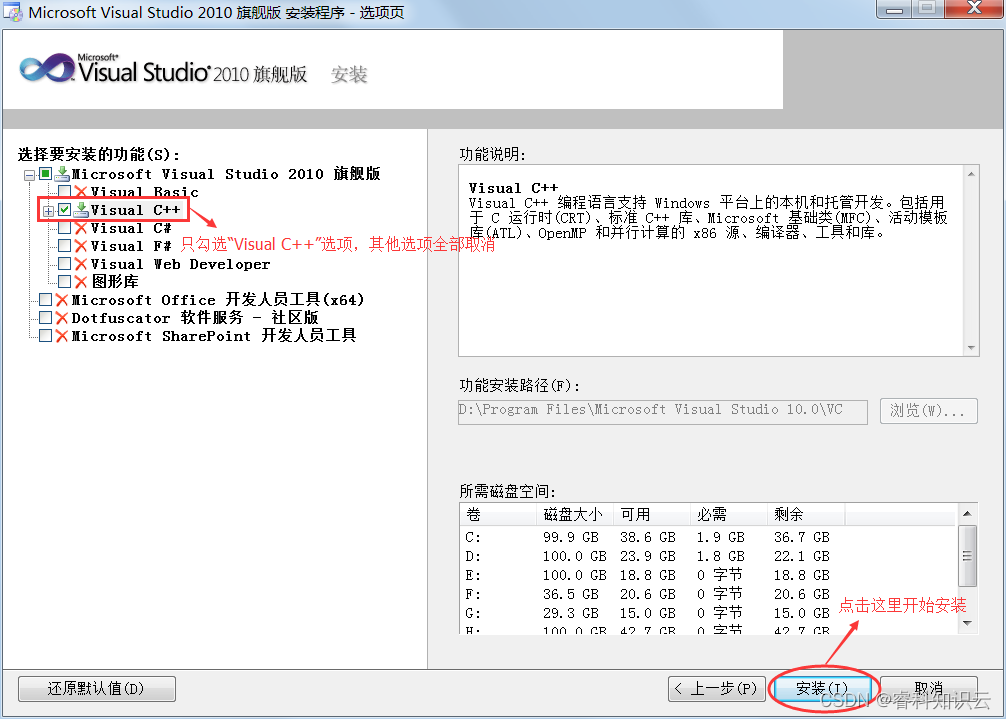Click the red X icon beside Visual Web Developer
This screenshot has width=1006, height=719.
coord(81,264)
